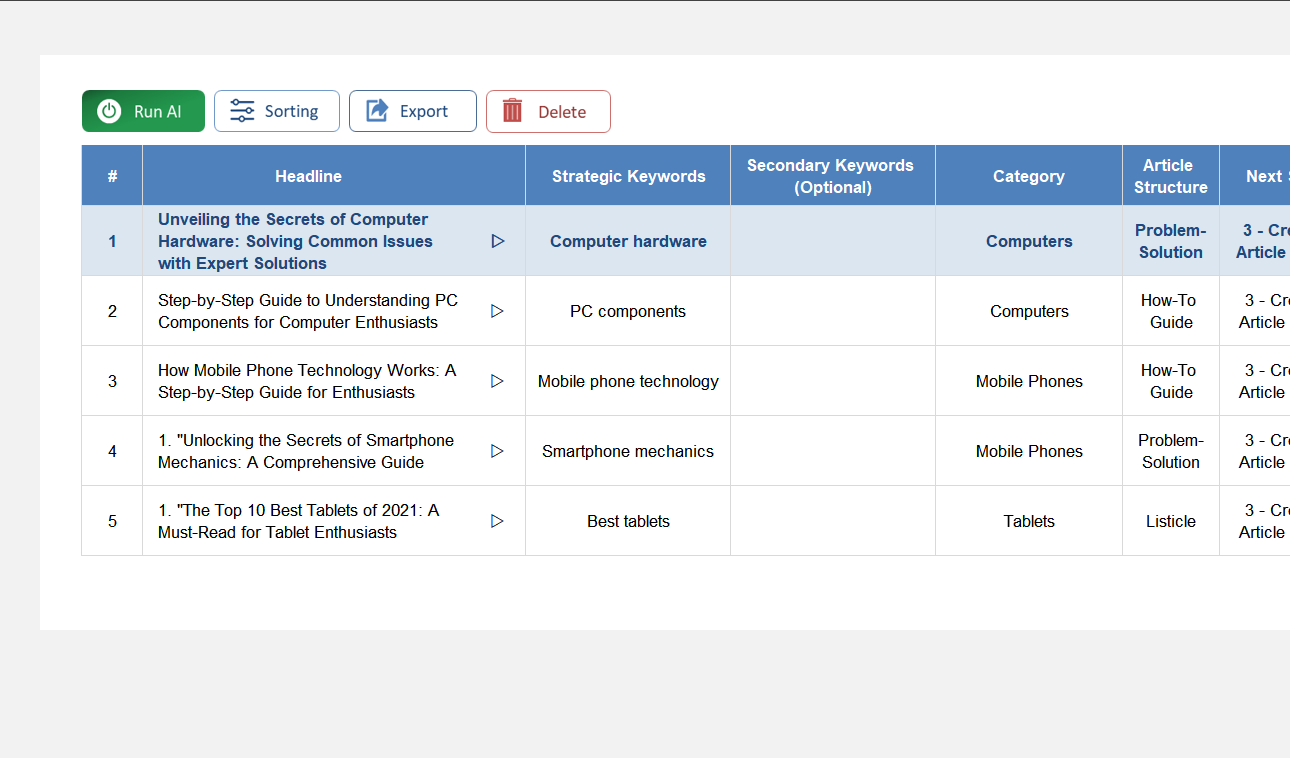Click play arrow beside Mobile Phone Technology headline

tap(498, 381)
